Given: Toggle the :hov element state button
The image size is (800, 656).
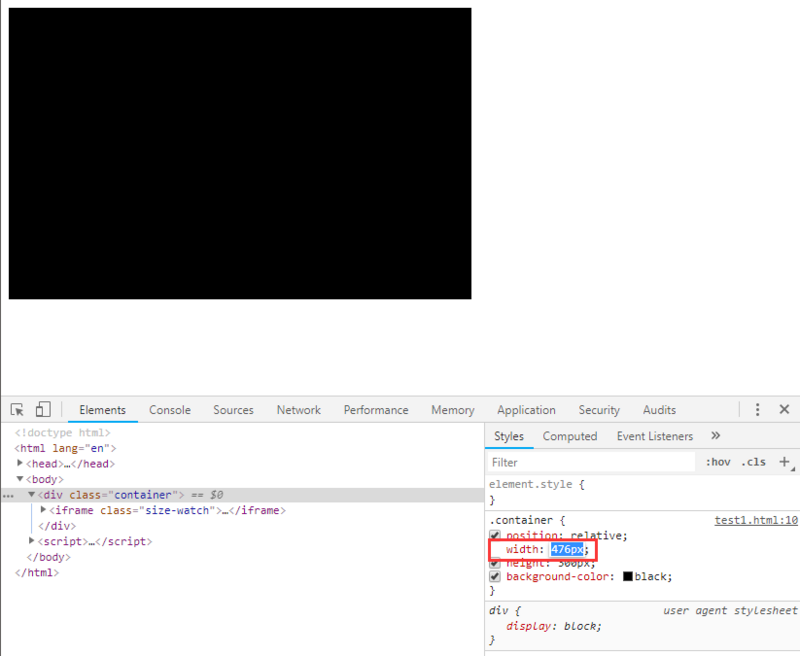Looking at the screenshot, I should [718, 462].
